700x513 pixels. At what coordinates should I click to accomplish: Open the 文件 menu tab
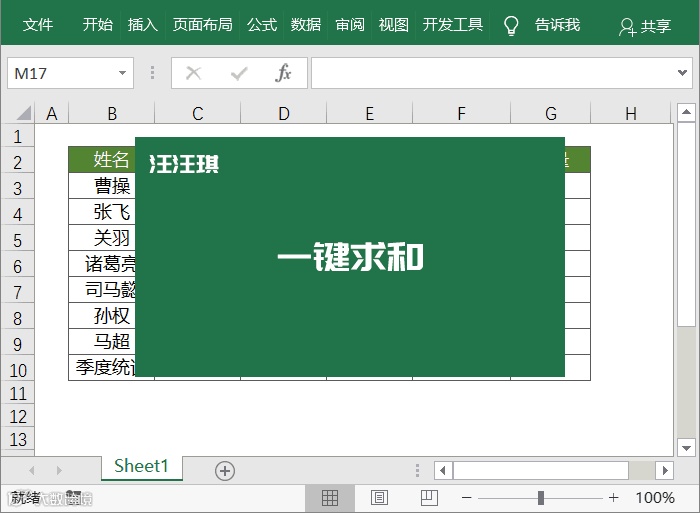pyautogui.click(x=38, y=25)
